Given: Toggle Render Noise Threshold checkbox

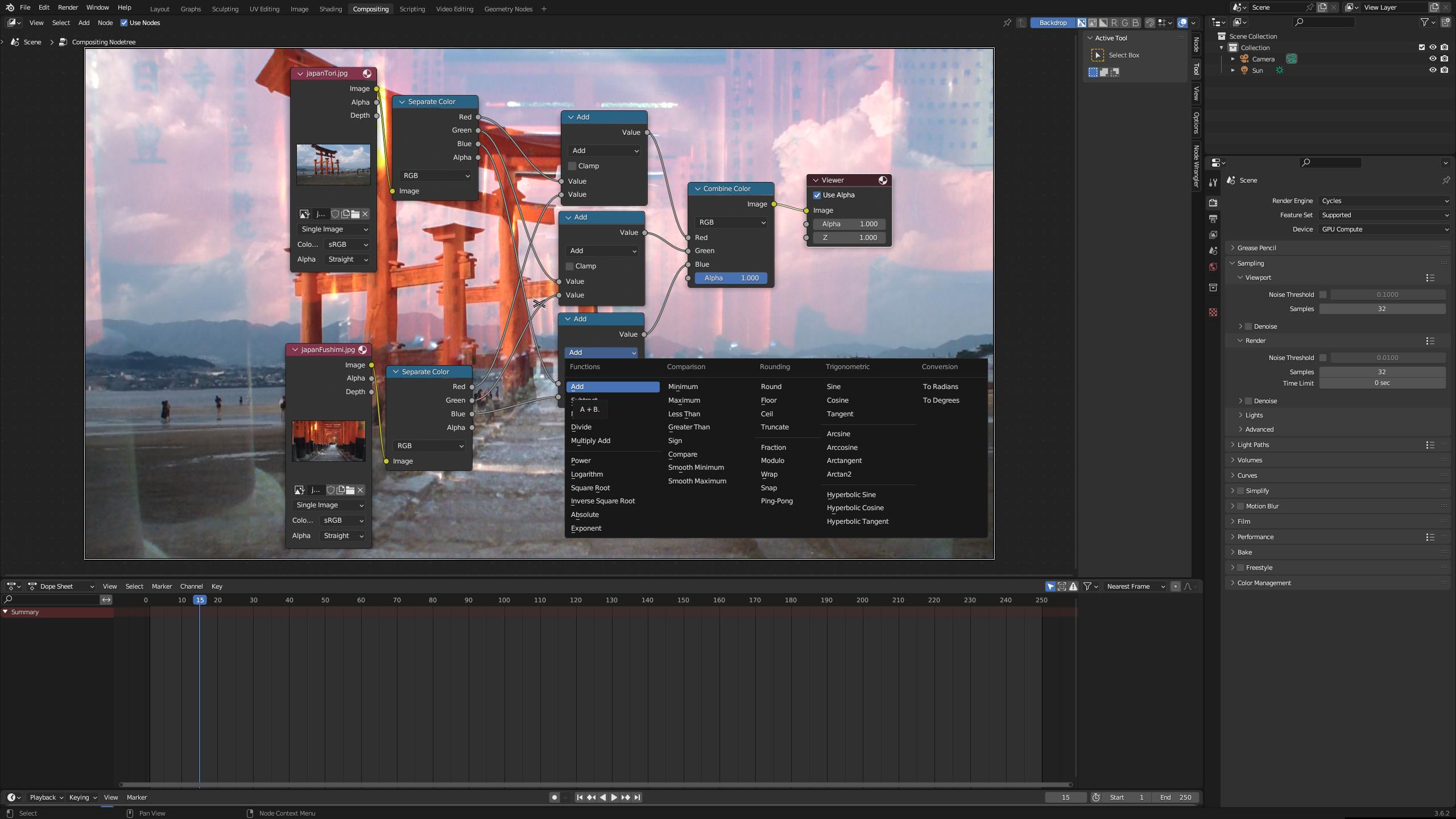Looking at the screenshot, I should [x=1323, y=358].
